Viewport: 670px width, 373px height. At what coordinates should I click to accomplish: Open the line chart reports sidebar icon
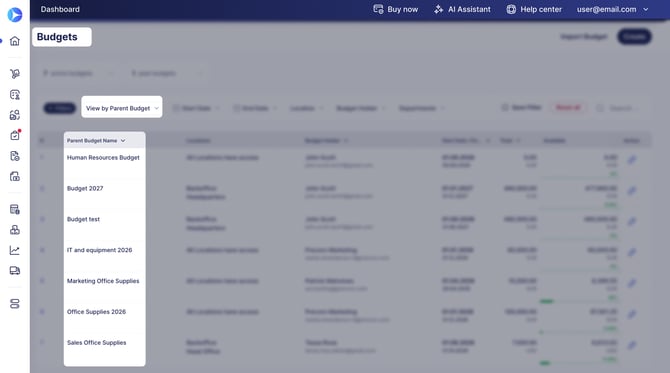(x=15, y=250)
